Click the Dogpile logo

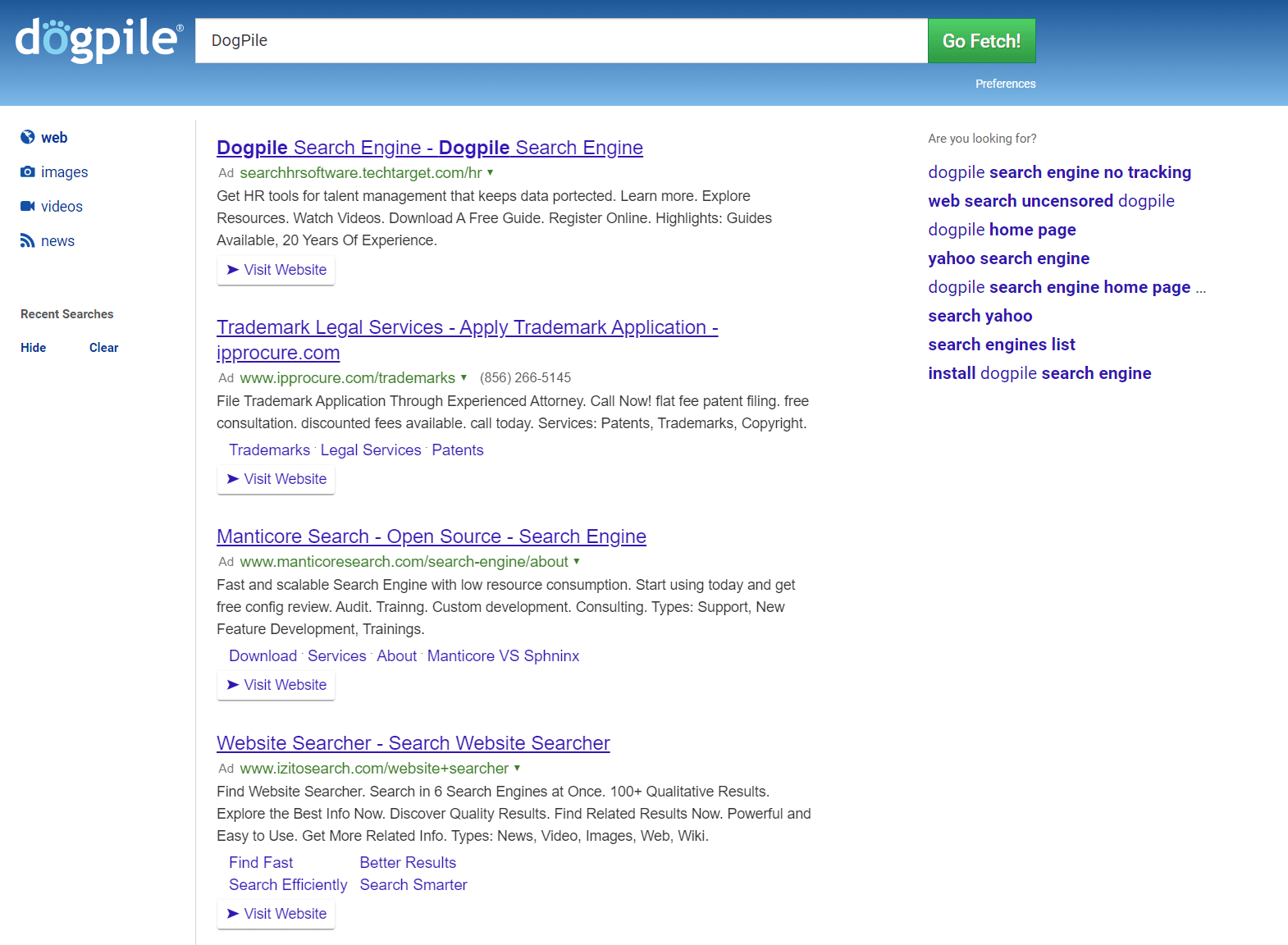(99, 39)
